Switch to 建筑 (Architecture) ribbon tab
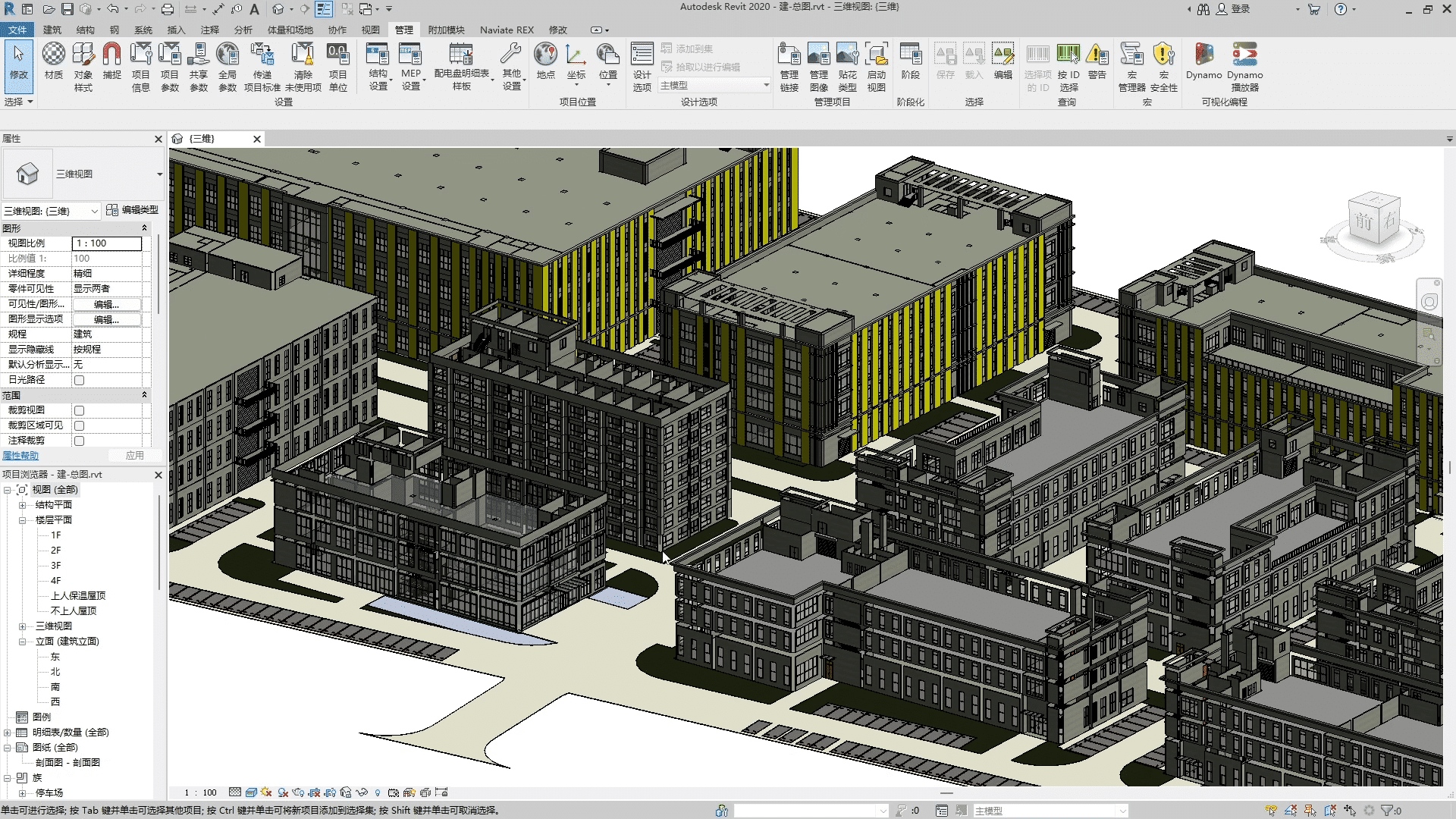The width and height of the screenshot is (1456, 819). tap(52, 30)
